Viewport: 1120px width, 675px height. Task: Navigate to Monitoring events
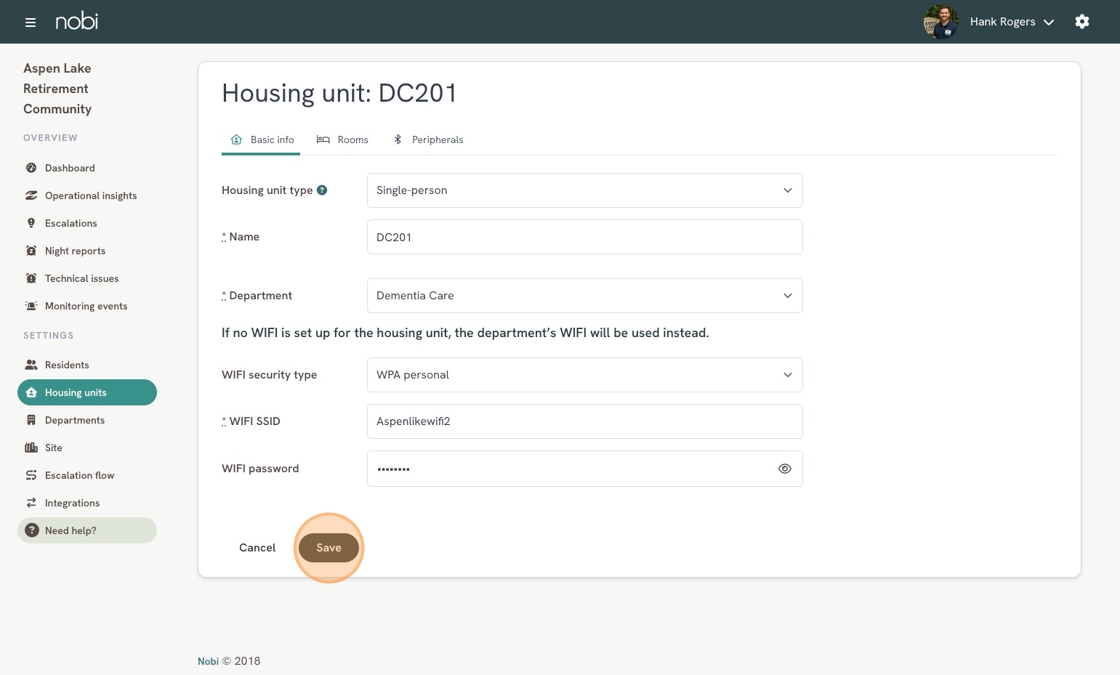85,306
